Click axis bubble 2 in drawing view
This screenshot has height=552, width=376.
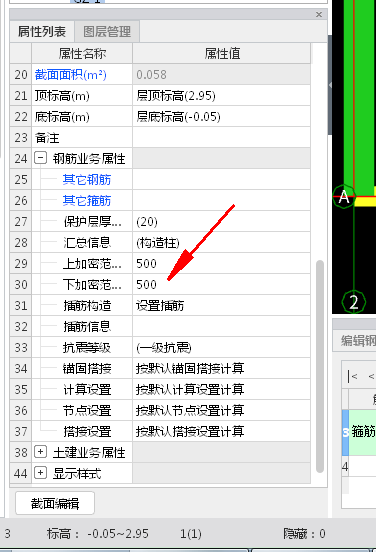353,302
